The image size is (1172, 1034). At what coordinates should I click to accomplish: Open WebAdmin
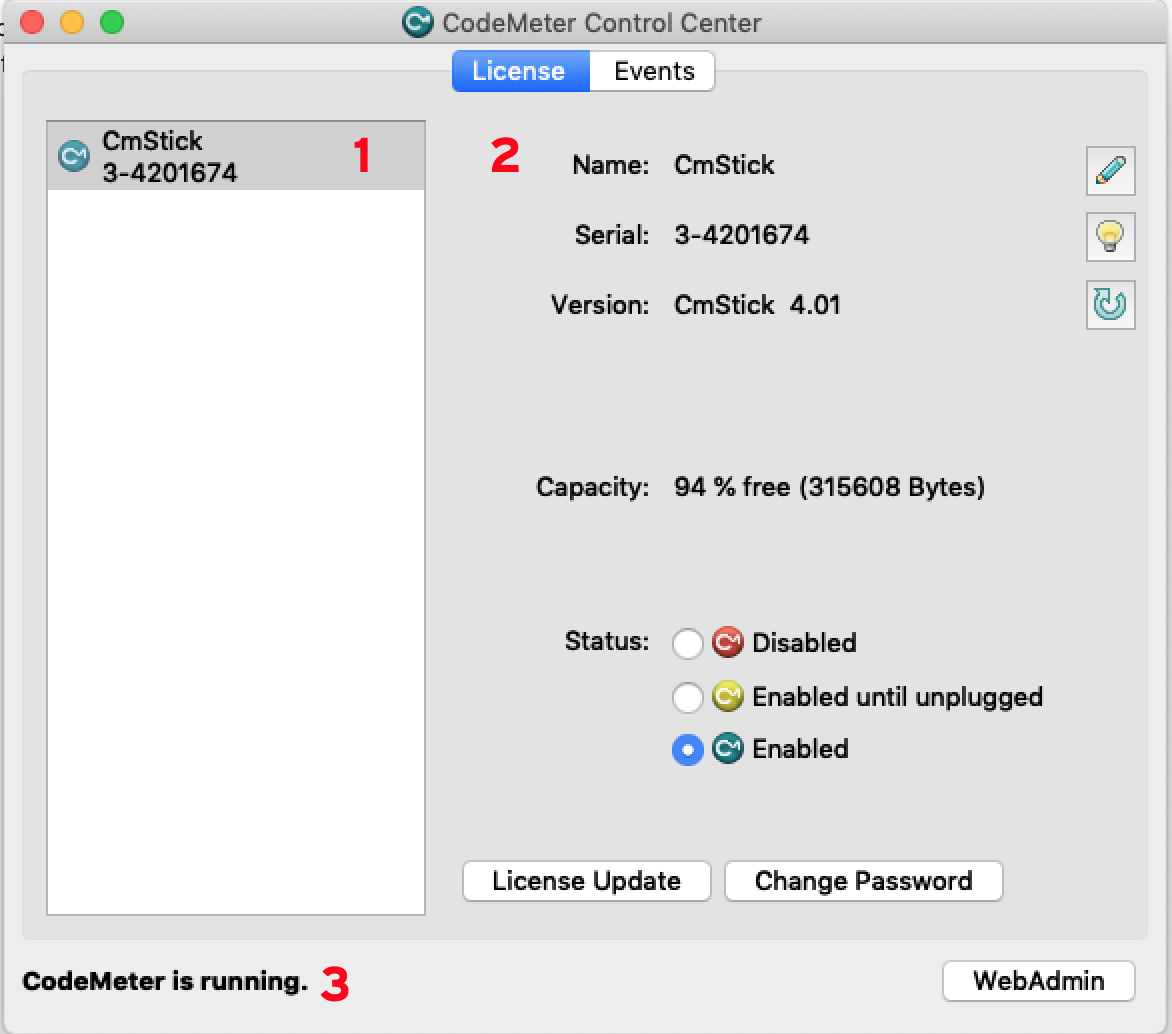click(x=1039, y=980)
